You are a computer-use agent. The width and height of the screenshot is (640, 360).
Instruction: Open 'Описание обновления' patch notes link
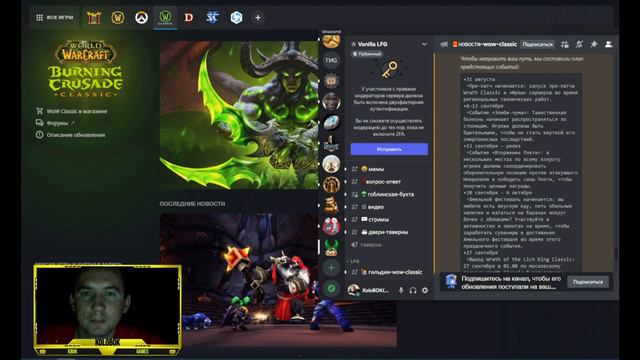71,135
